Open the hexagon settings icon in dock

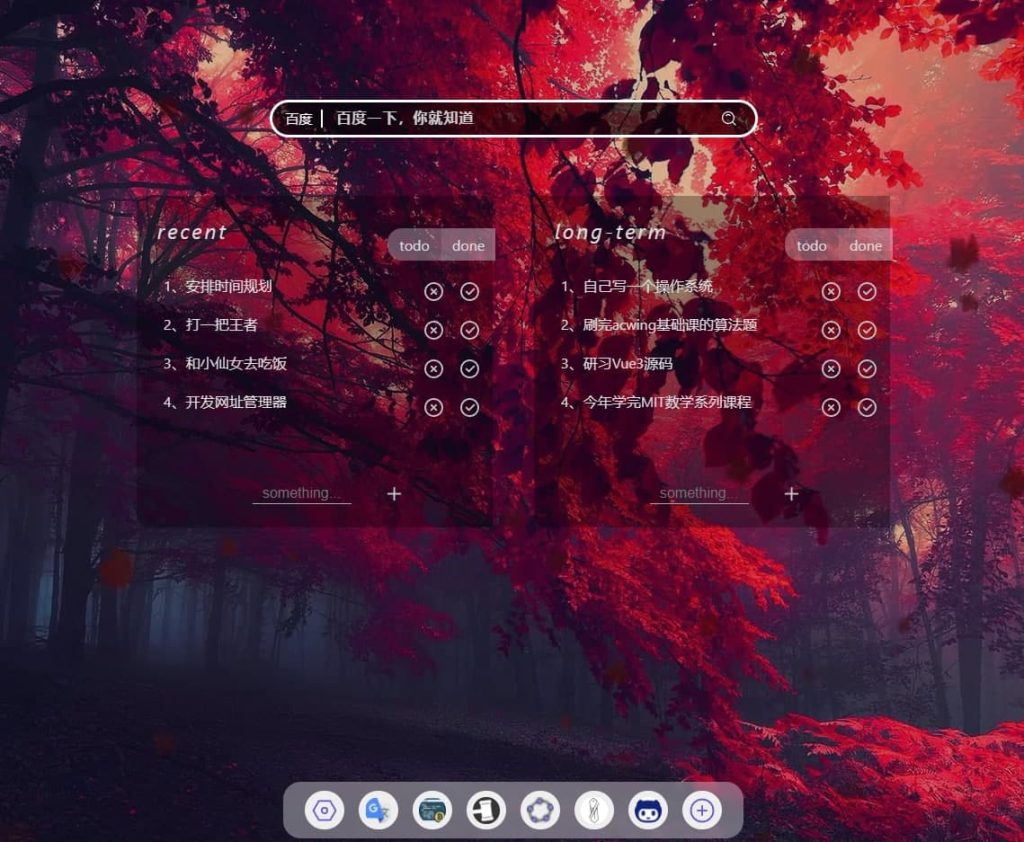point(324,810)
